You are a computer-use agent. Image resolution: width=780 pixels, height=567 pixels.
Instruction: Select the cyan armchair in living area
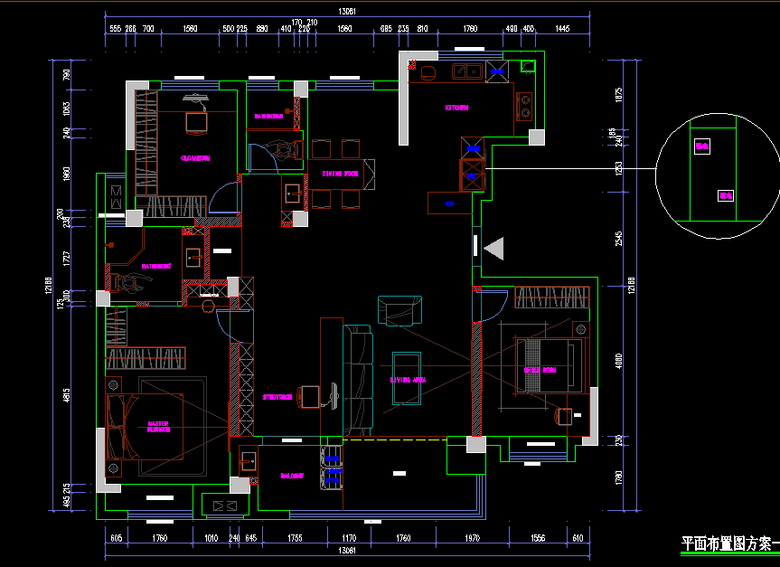point(396,311)
